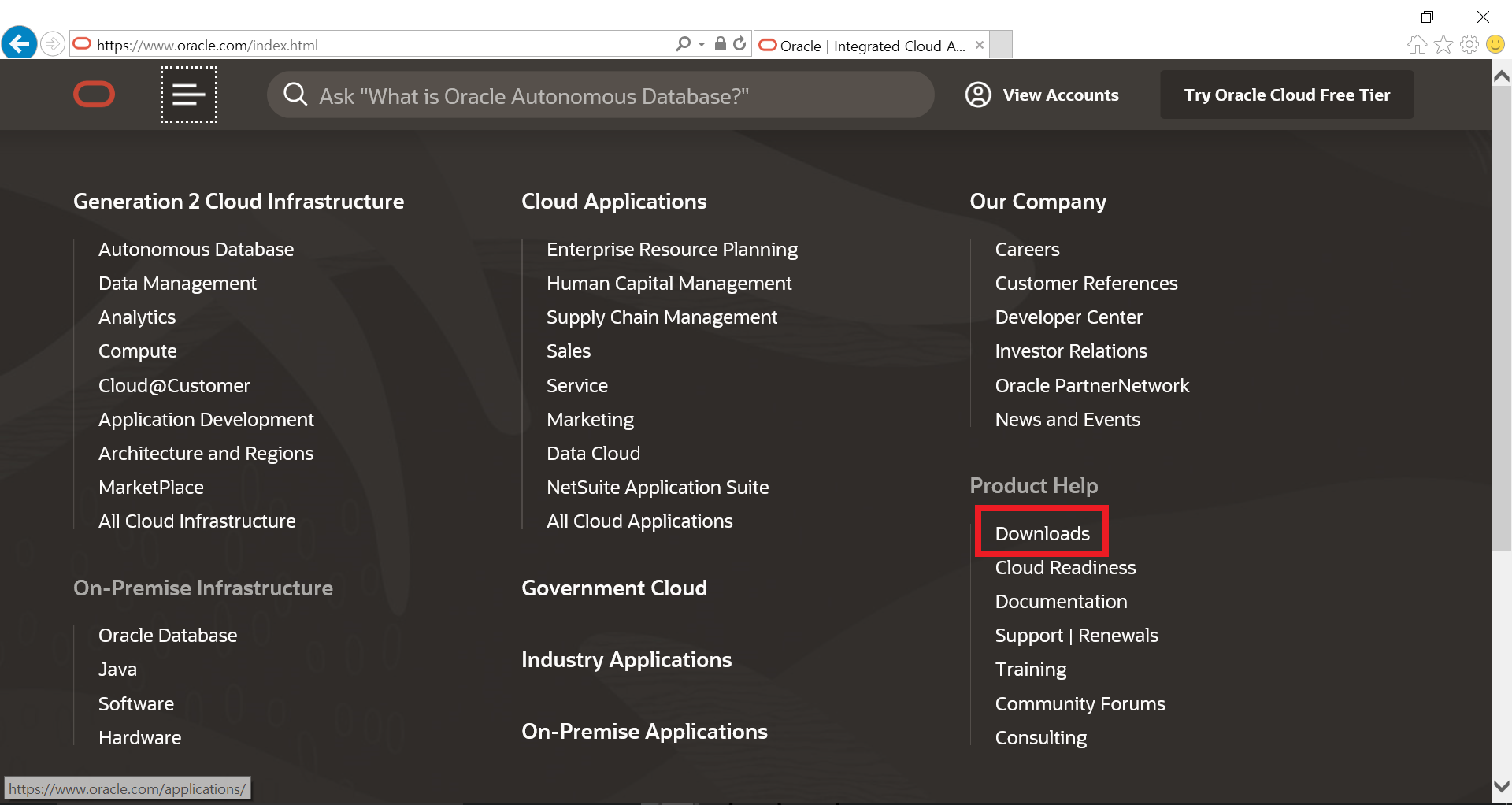Open MarketPlace link
1512x805 pixels.
pos(151,488)
